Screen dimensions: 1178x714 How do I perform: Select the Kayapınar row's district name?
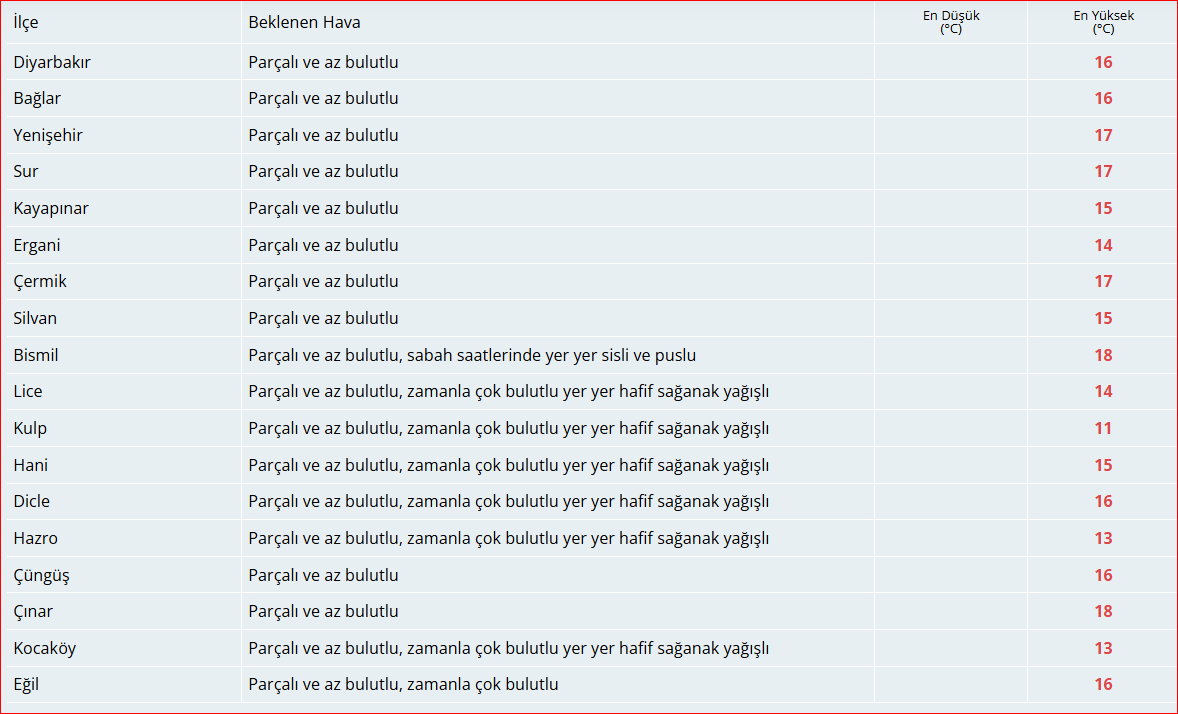51,208
